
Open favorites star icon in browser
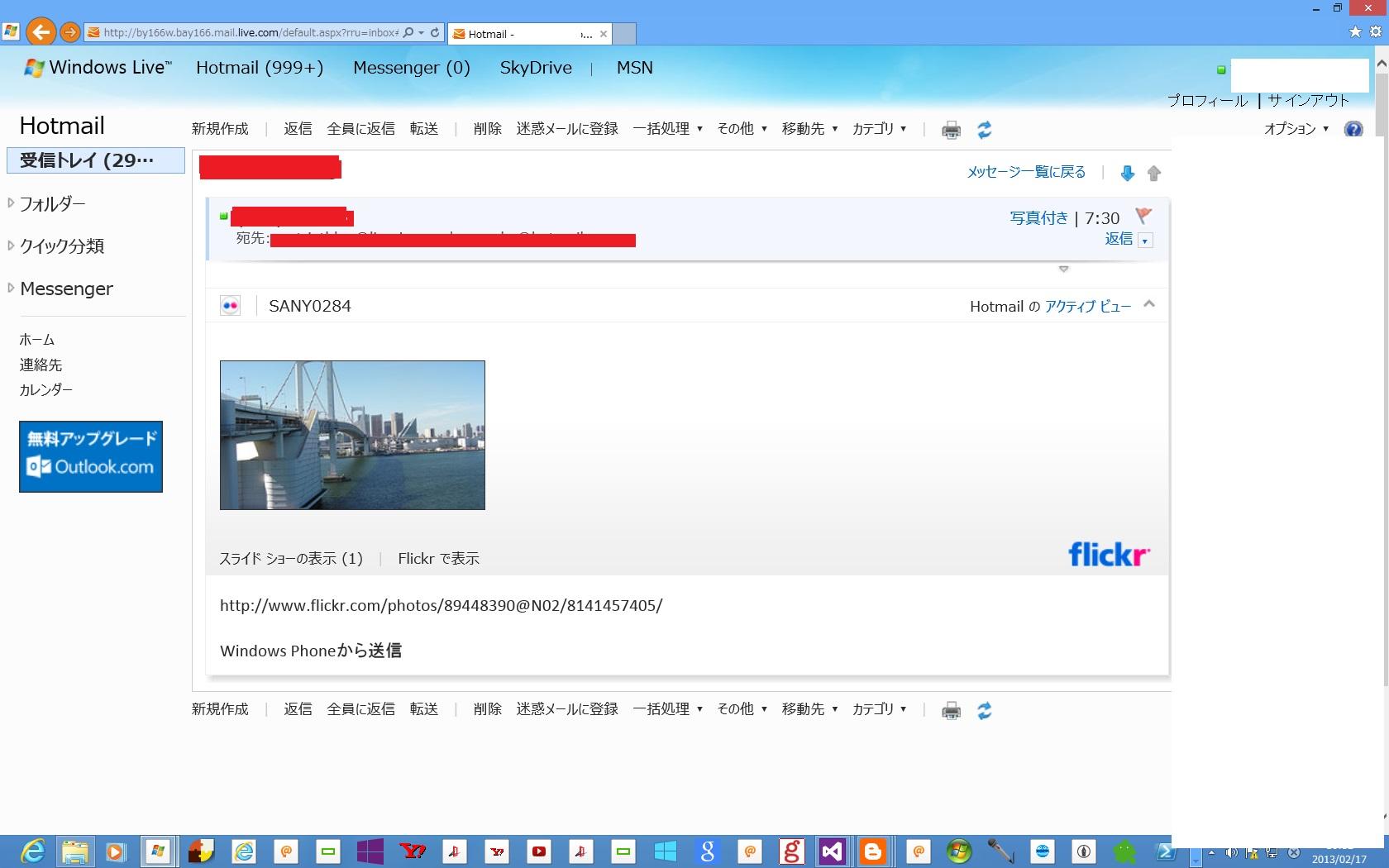(x=1355, y=32)
